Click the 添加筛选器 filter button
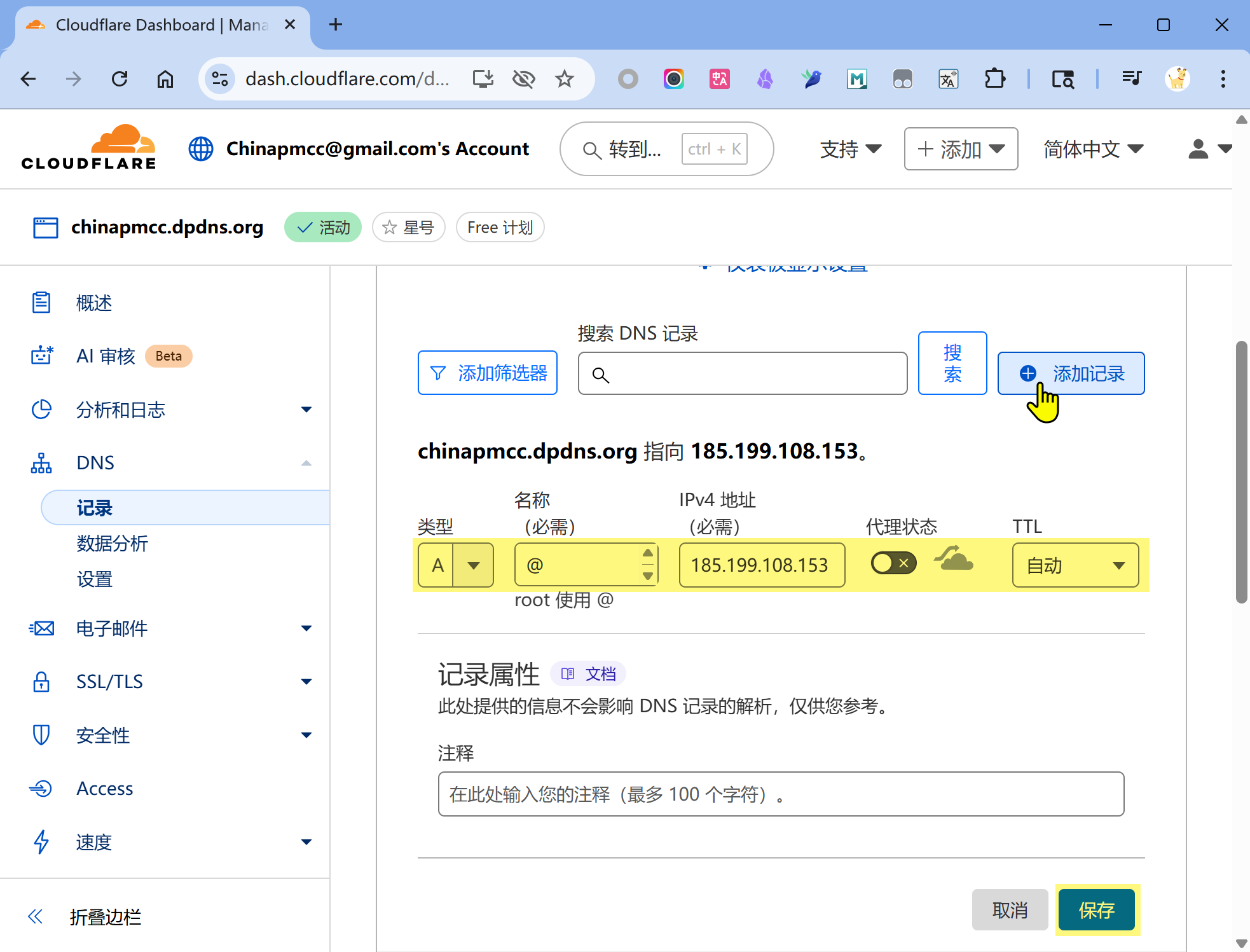Image resolution: width=1250 pixels, height=952 pixels. click(x=488, y=373)
